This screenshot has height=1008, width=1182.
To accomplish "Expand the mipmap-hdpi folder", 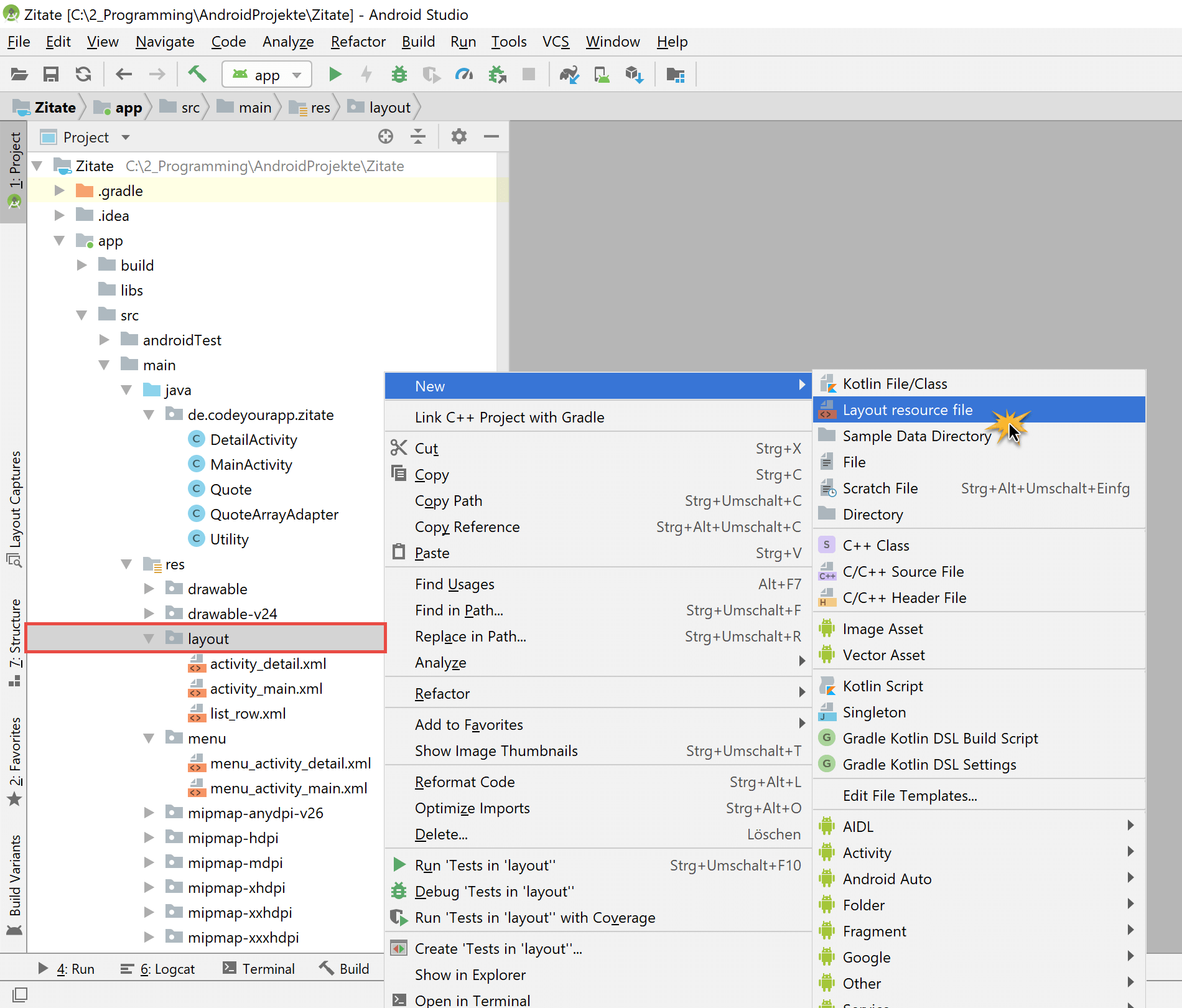I will [x=149, y=838].
